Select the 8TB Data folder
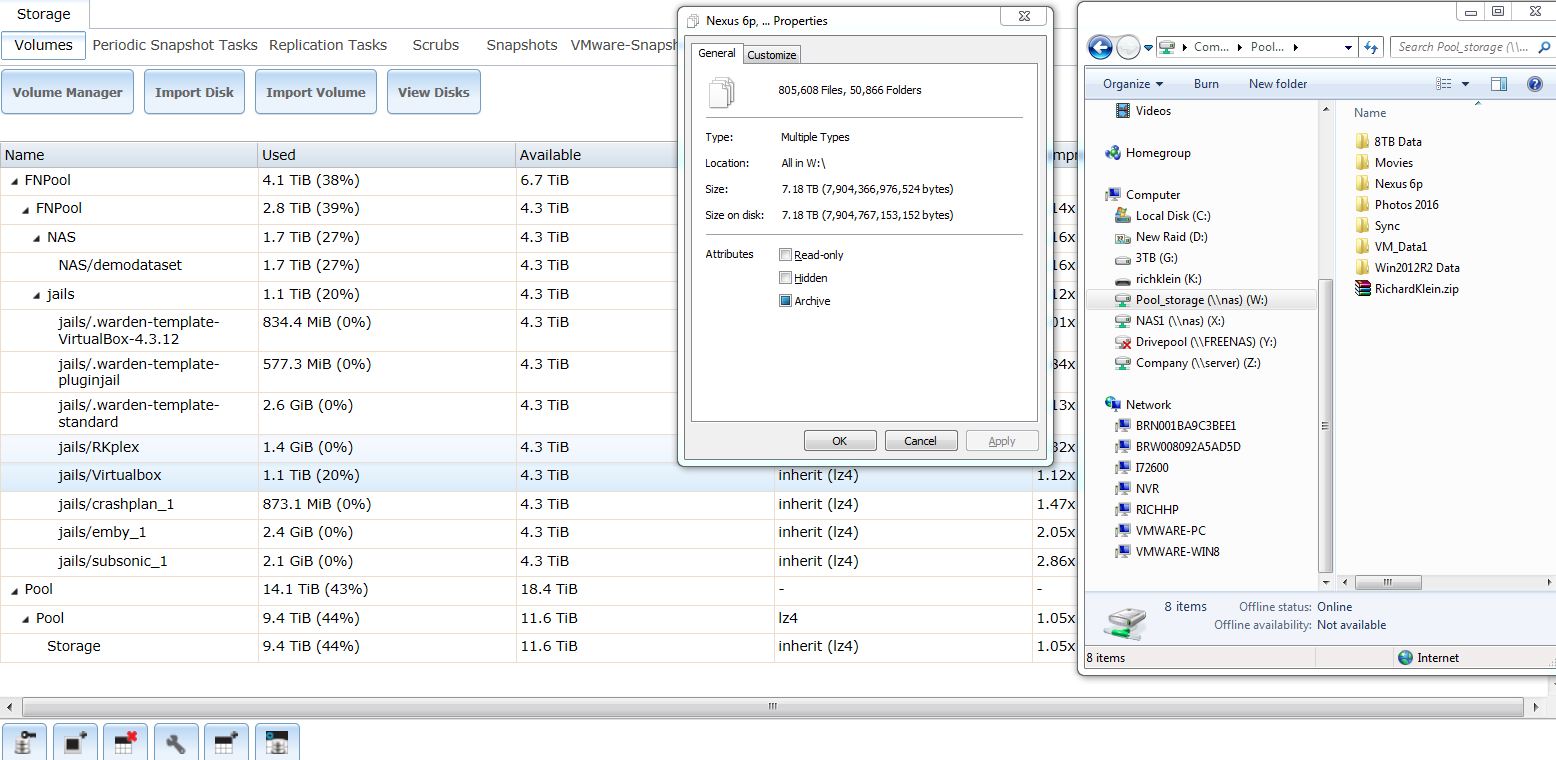The image size is (1556, 760). coord(1387,142)
